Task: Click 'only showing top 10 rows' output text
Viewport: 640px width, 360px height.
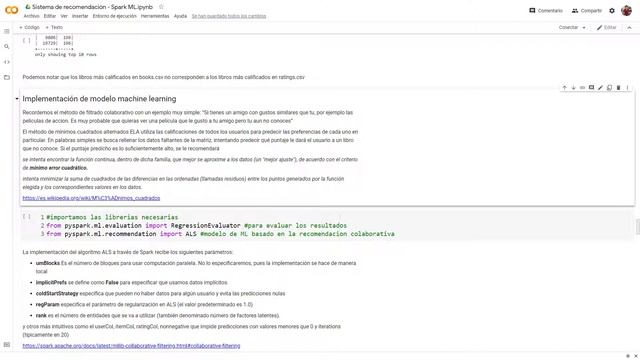Action: [66, 54]
